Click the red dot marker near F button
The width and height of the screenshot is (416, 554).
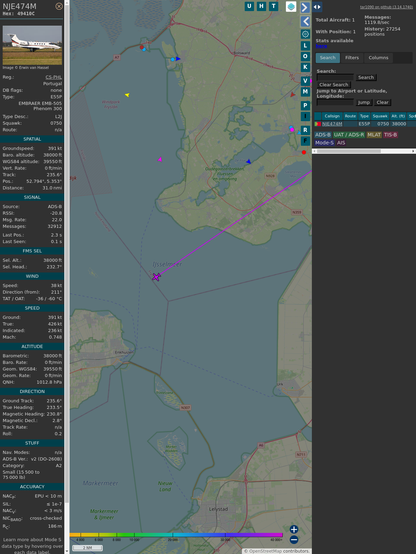(304, 152)
